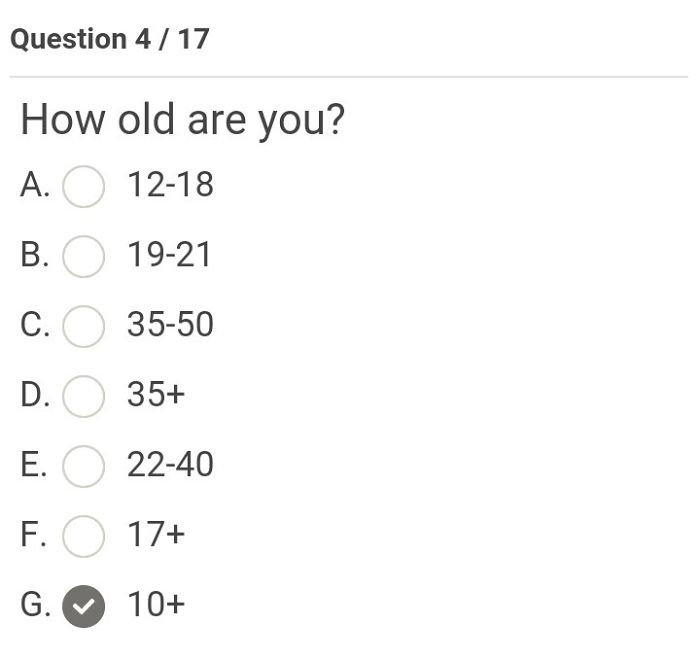The image size is (700, 659).
Task: Click the letter "A." option marker
Action: (35, 185)
